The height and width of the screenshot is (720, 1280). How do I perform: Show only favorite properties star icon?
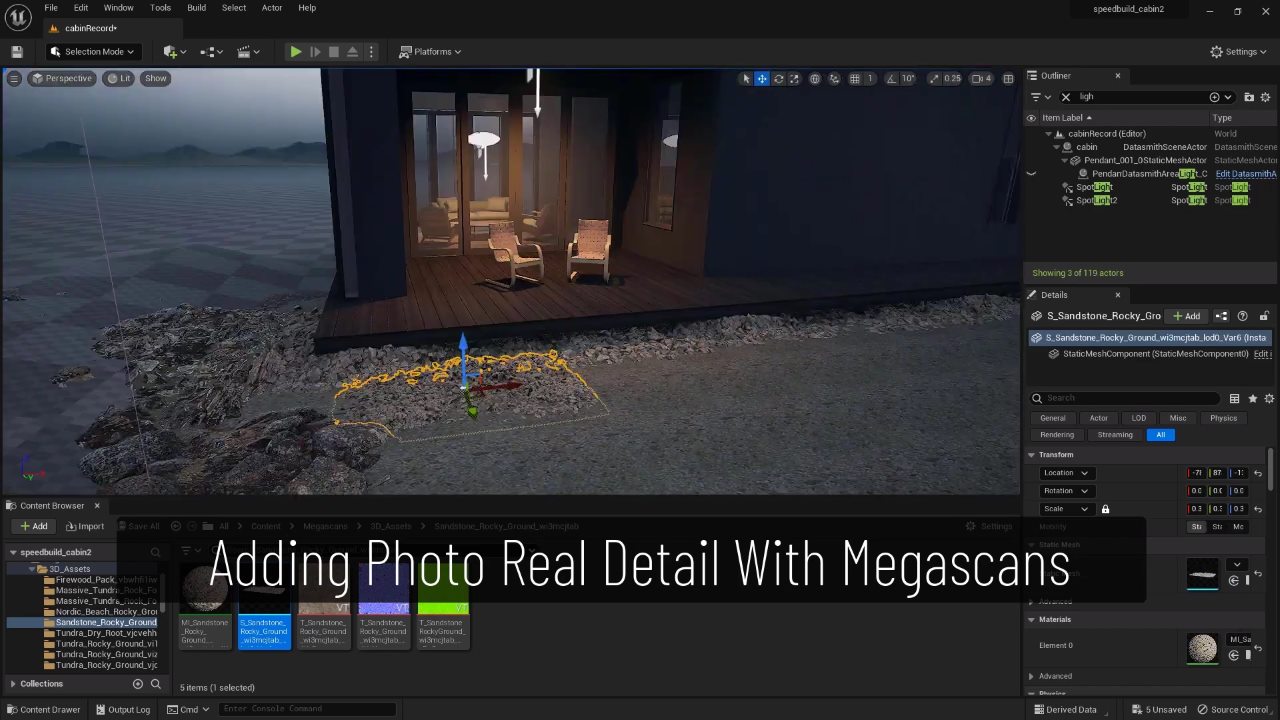[1252, 398]
